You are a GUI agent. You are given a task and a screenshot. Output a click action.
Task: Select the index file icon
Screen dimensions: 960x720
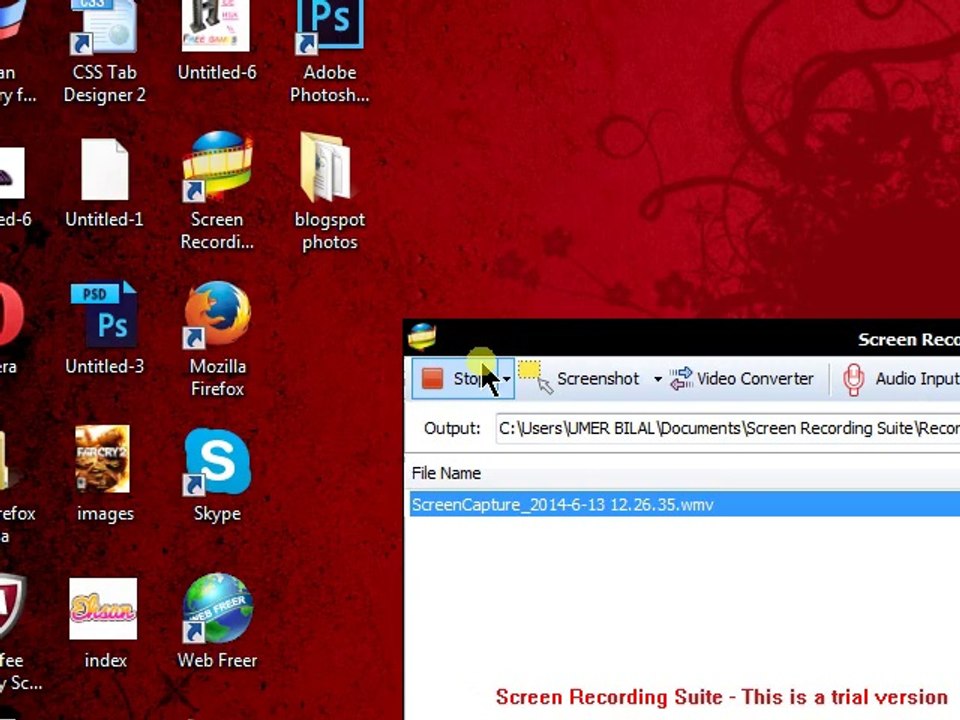104,623
